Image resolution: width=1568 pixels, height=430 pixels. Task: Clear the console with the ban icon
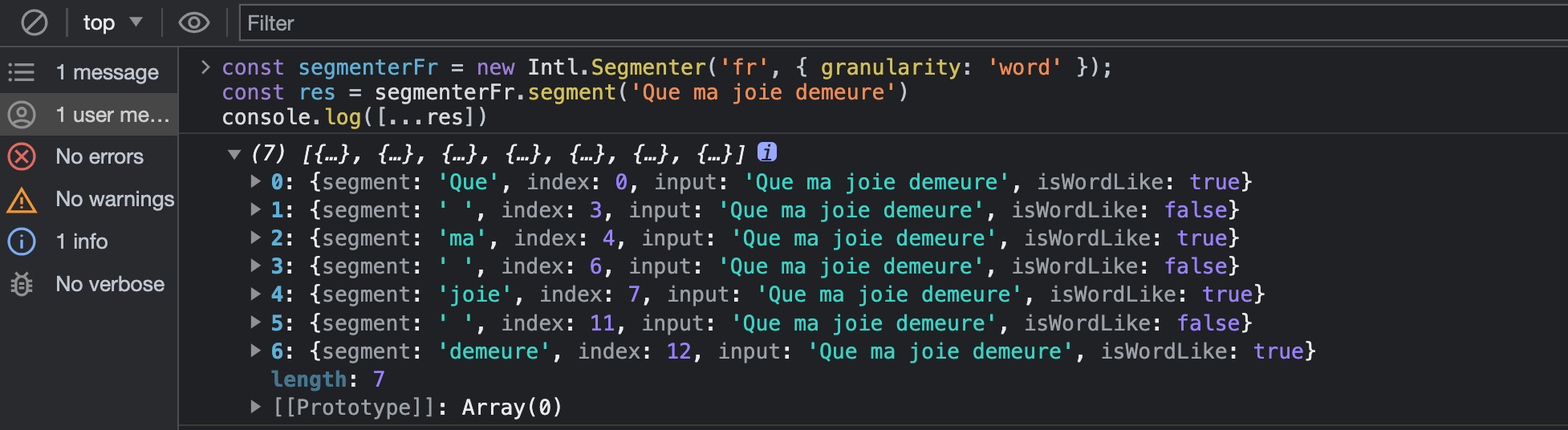click(34, 22)
